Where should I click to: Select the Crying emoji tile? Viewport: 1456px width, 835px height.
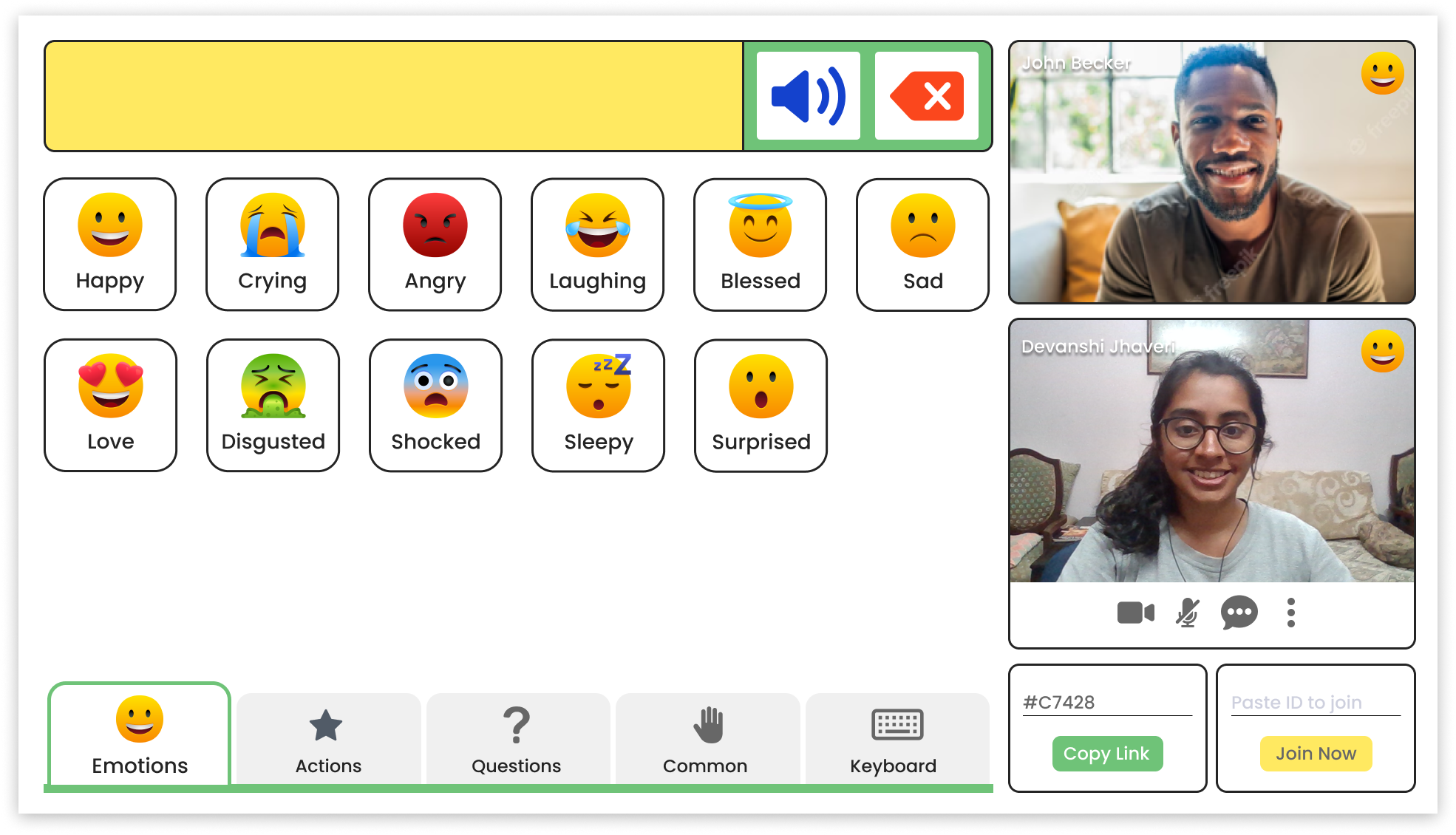pyautogui.click(x=273, y=245)
